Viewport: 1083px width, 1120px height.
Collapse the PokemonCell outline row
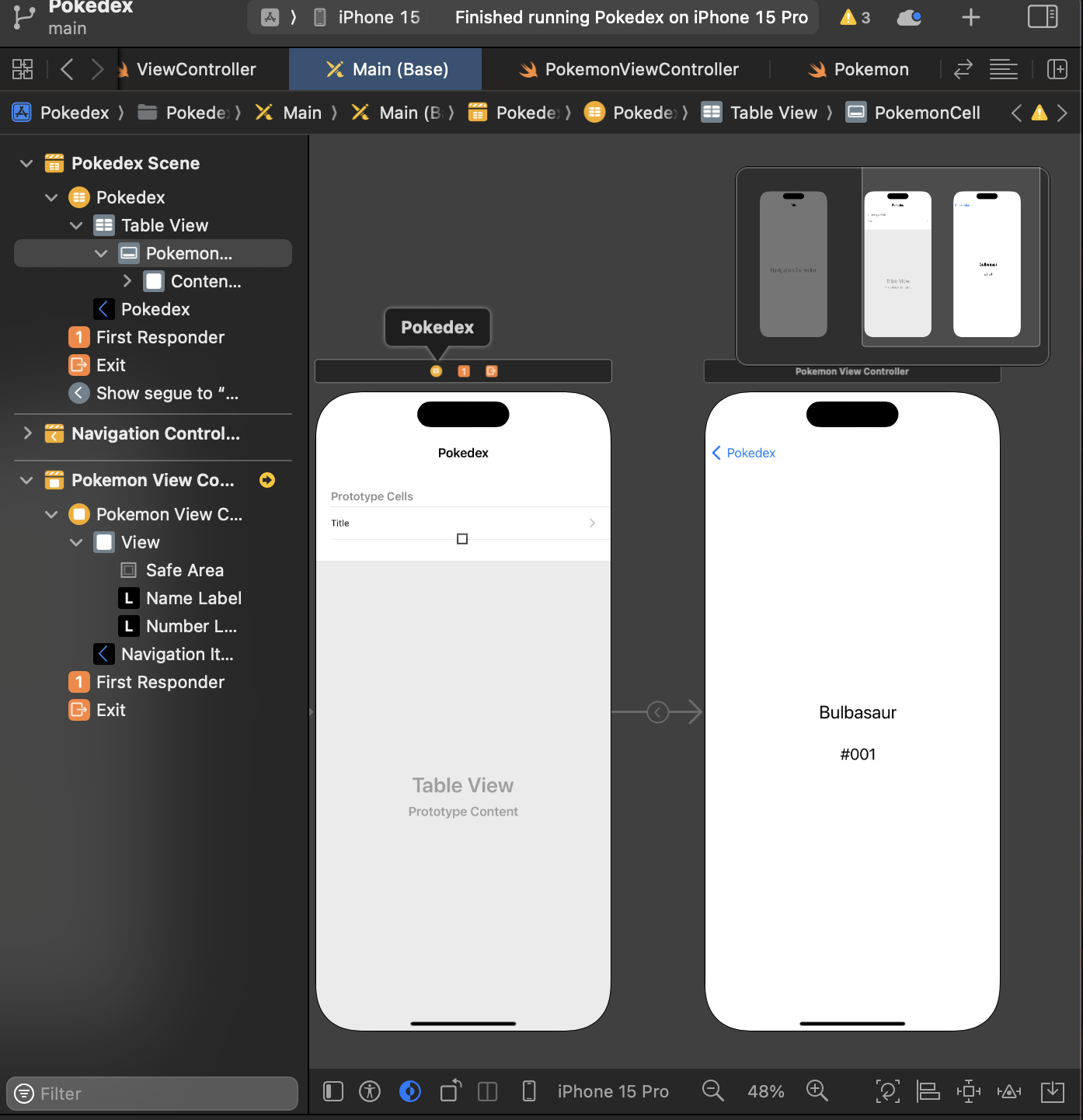101,253
